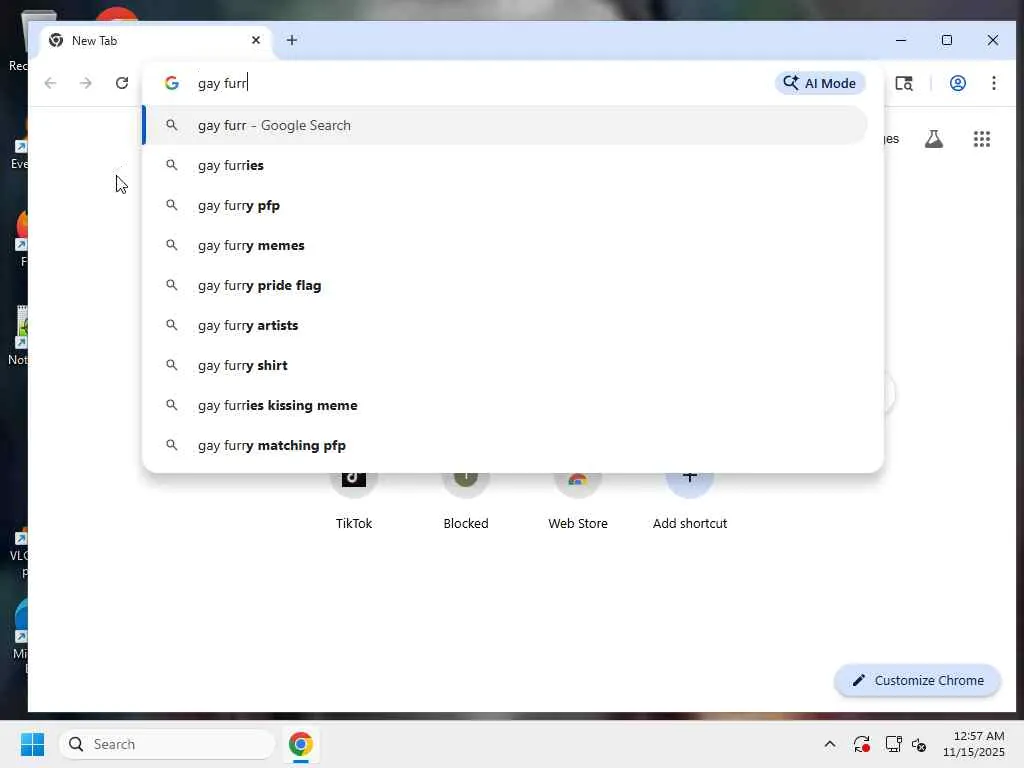Close the New Tab tab
Viewport: 1024px width, 768px height.
click(256, 40)
